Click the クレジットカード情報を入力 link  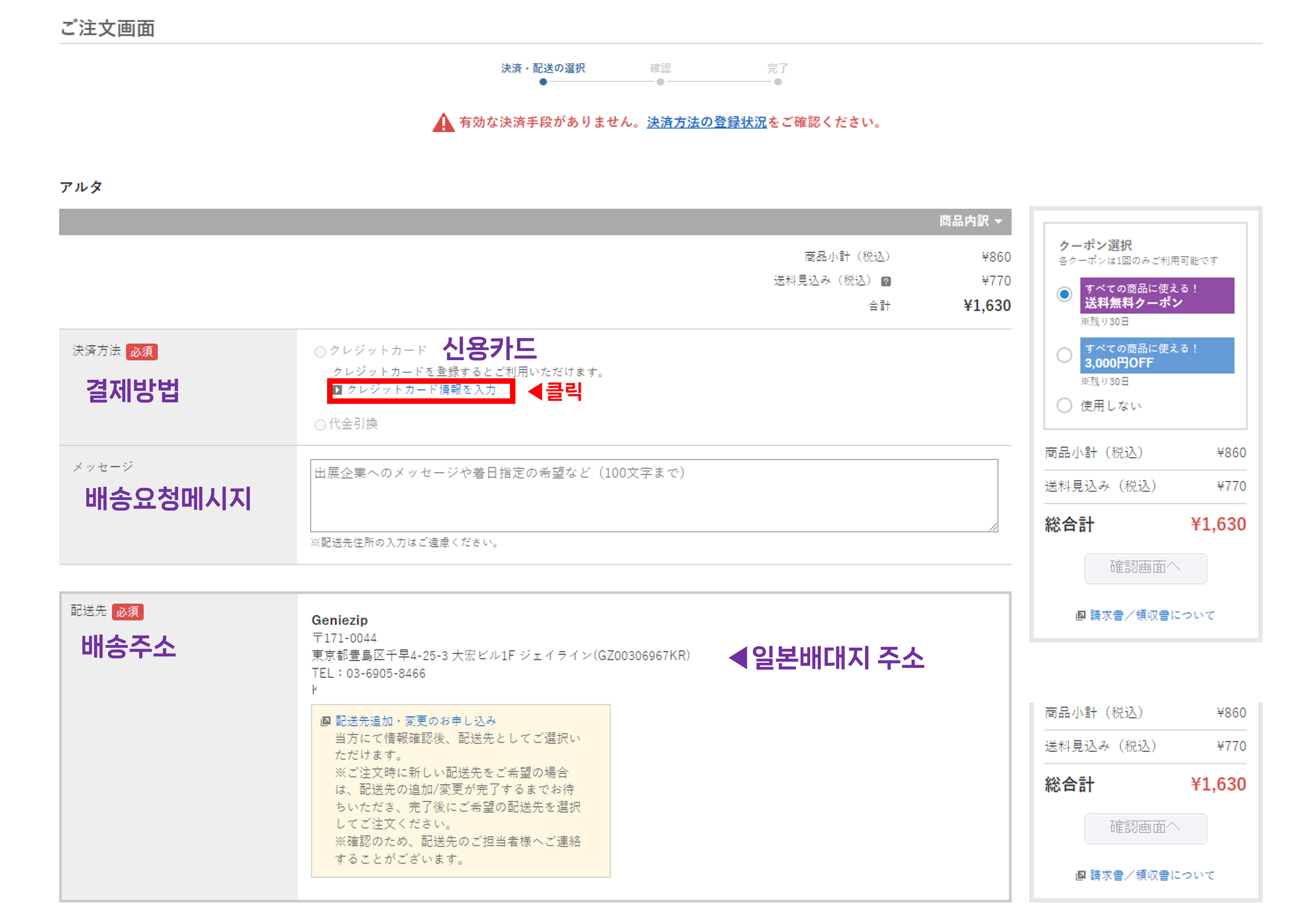tap(422, 390)
